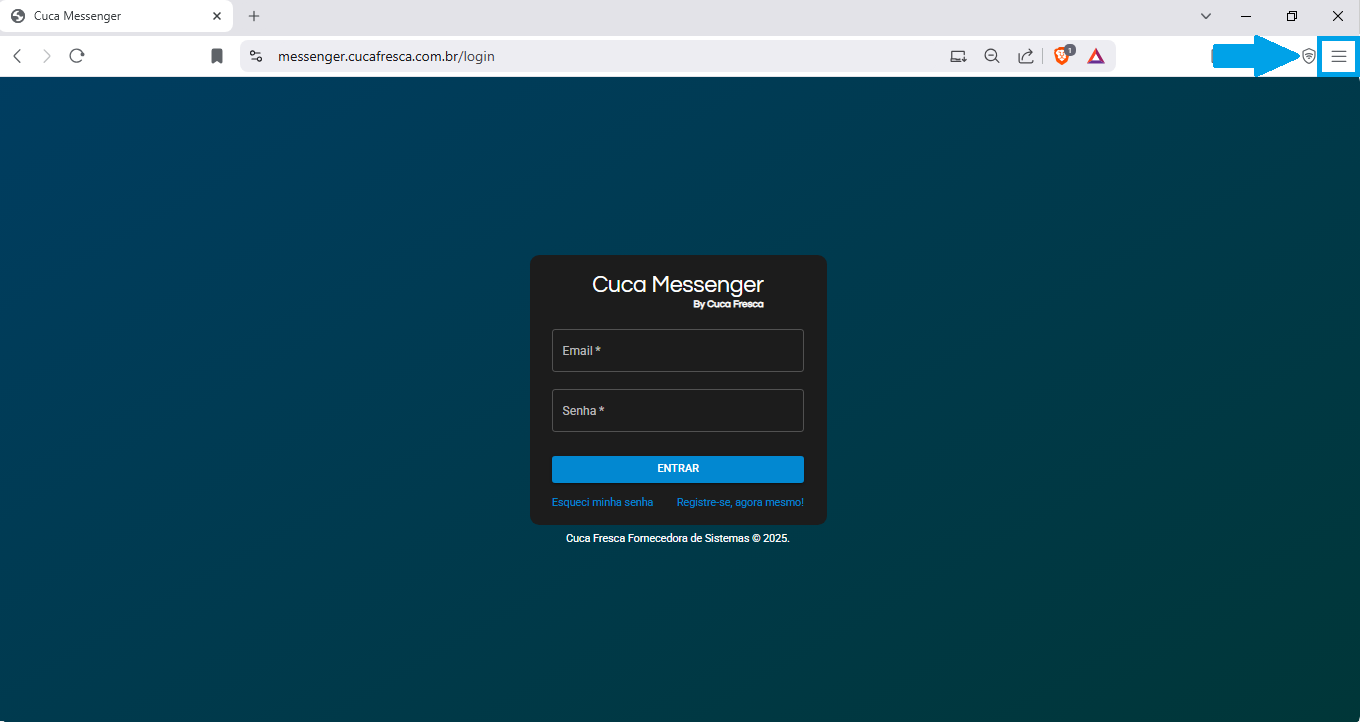Minimize the browser window
The image size is (1360, 722).
pyautogui.click(x=1246, y=16)
